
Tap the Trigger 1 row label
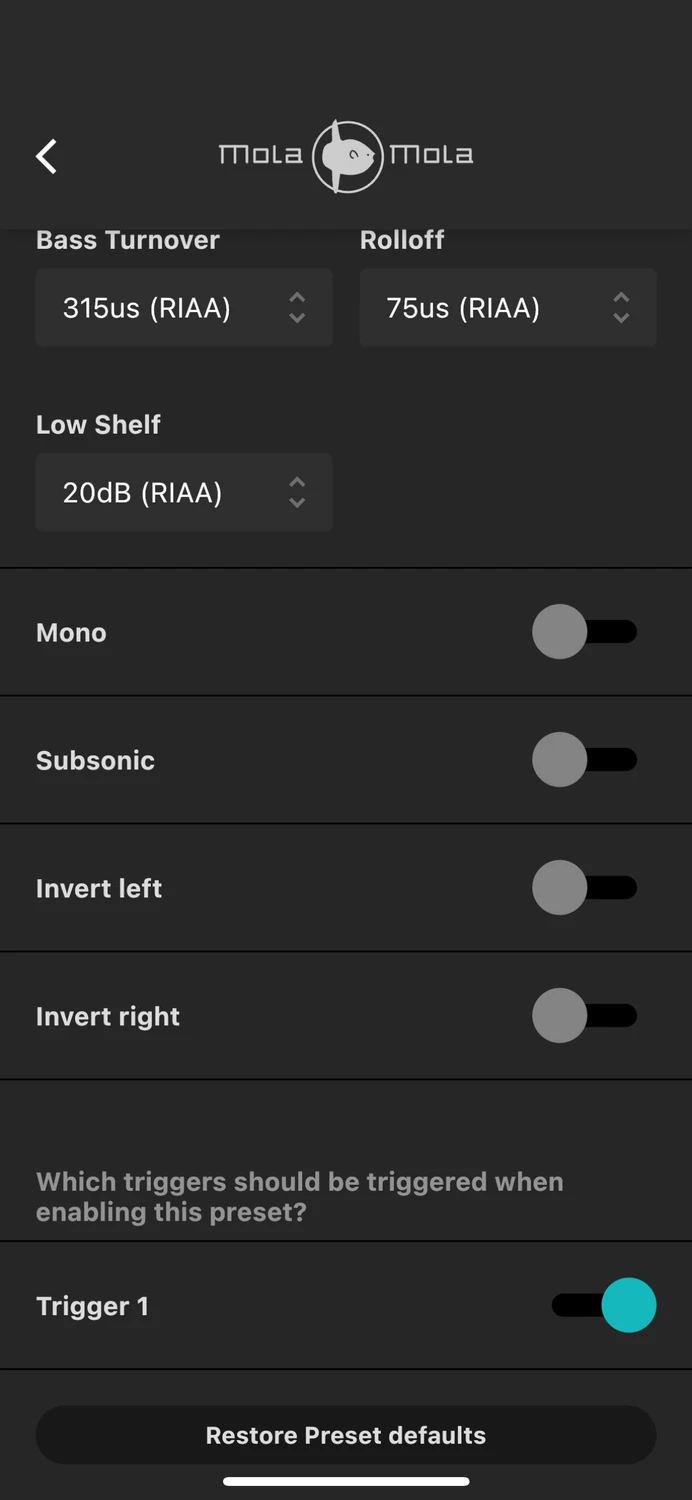(x=92, y=1307)
